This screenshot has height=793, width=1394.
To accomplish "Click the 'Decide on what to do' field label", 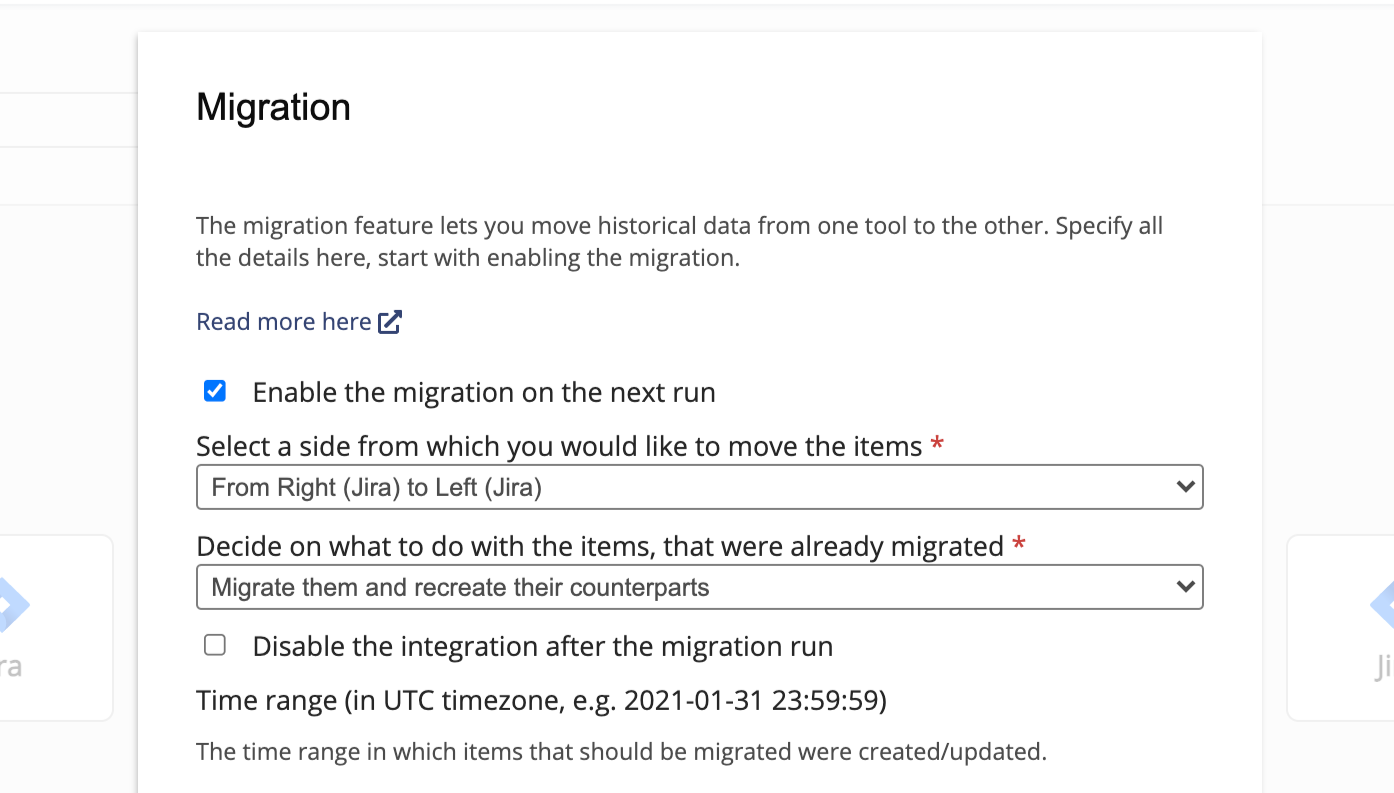I will tap(599, 546).
